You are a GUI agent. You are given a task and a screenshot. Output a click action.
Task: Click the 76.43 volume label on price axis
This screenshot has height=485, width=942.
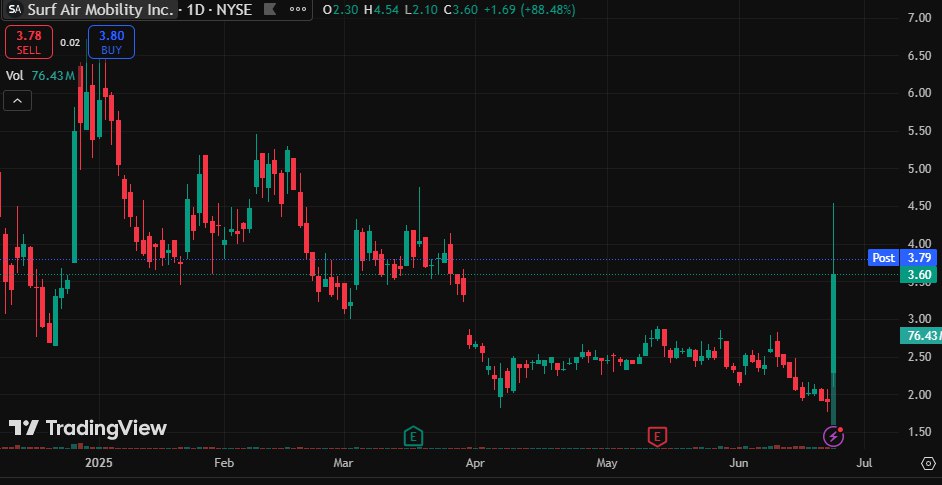point(920,336)
